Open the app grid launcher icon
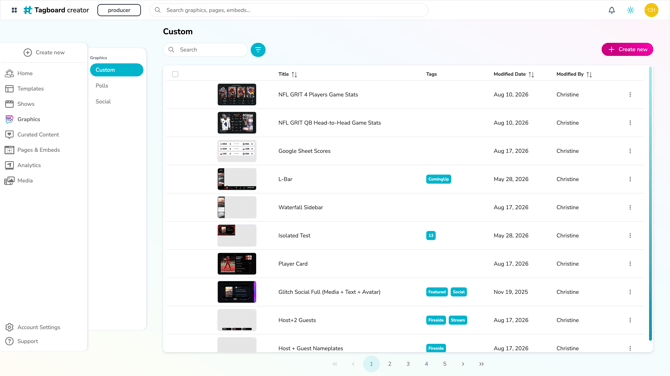Viewport: 670px width, 376px height. coord(14,10)
